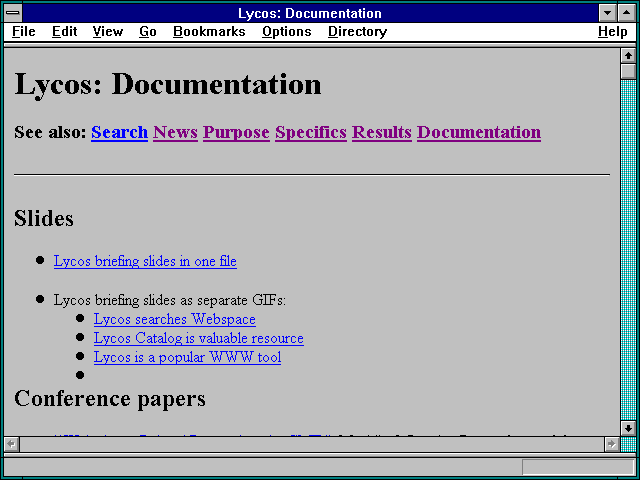640x480 pixels.
Task: Click the 'See also:' label
Action: 50,132
